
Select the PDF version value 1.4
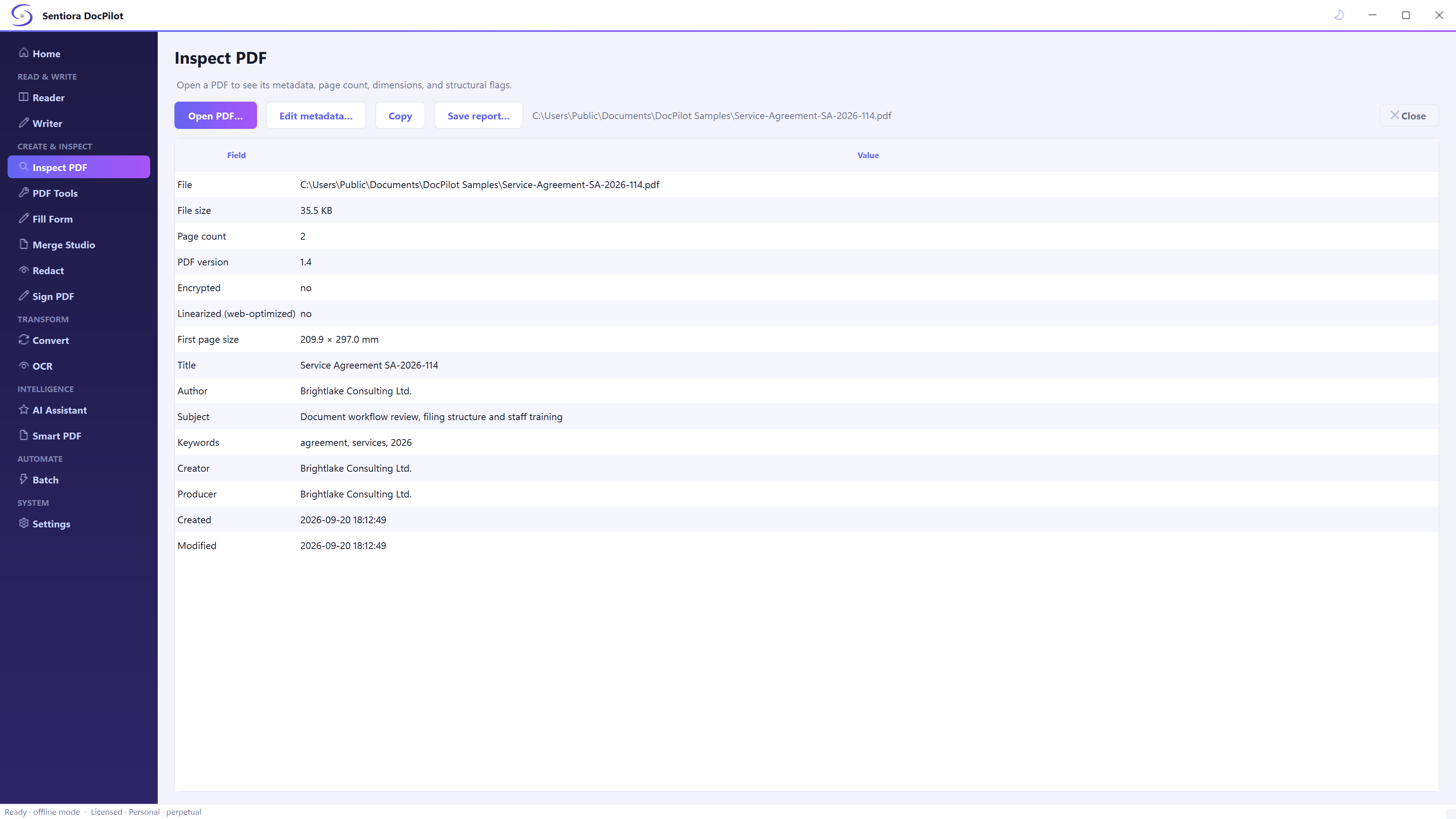tap(306, 262)
